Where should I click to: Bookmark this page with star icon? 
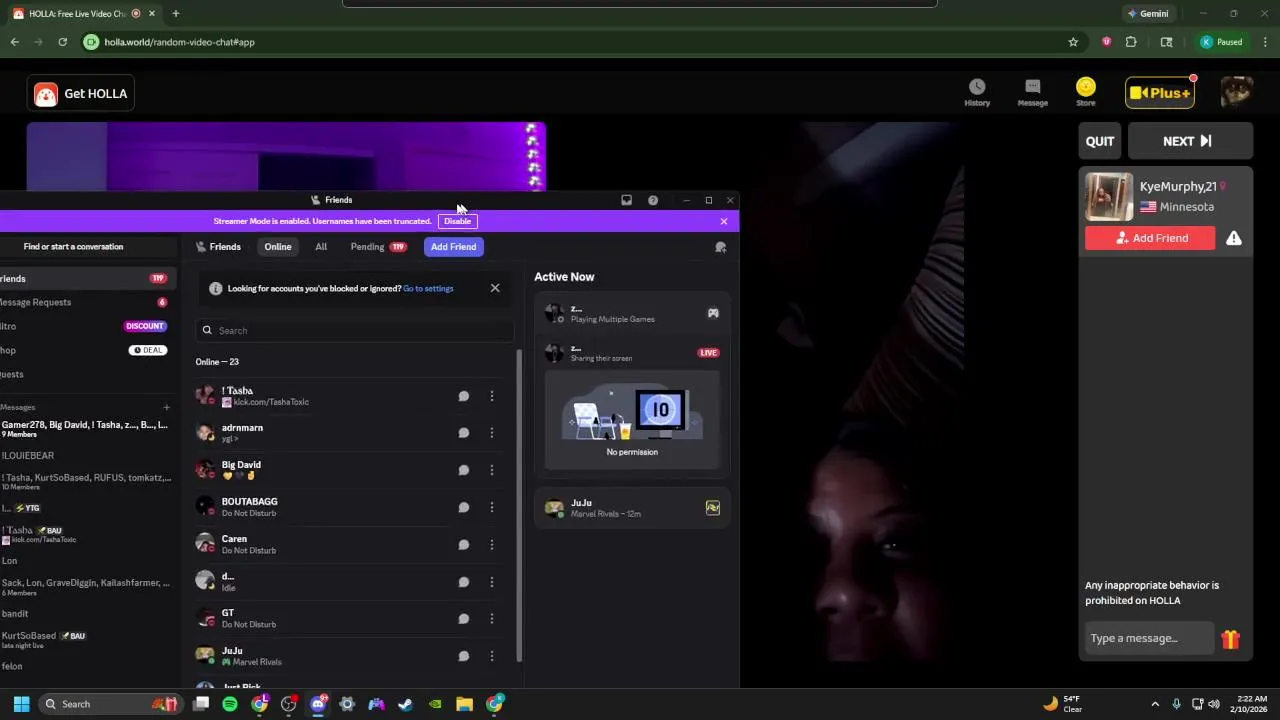click(1073, 42)
